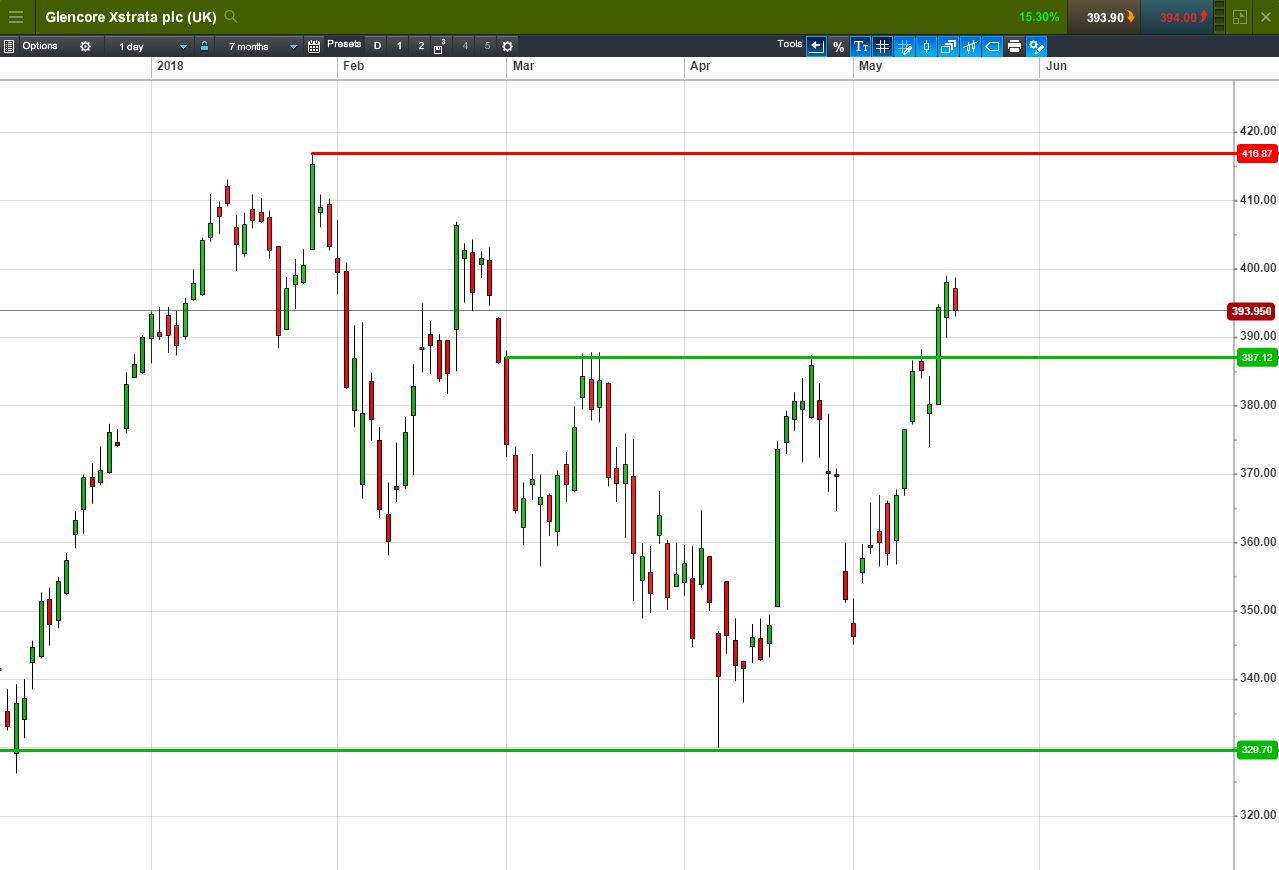Click the Mar label on time axis
The height and width of the screenshot is (870, 1279).
pos(522,66)
